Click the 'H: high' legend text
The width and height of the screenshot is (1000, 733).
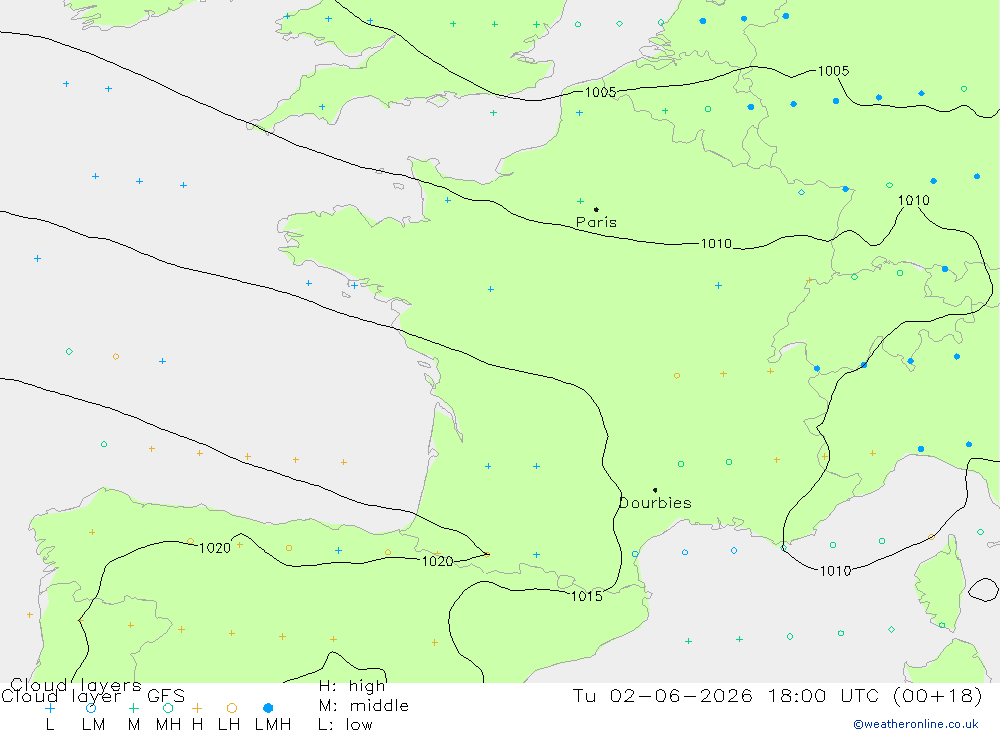(x=352, y=686)
